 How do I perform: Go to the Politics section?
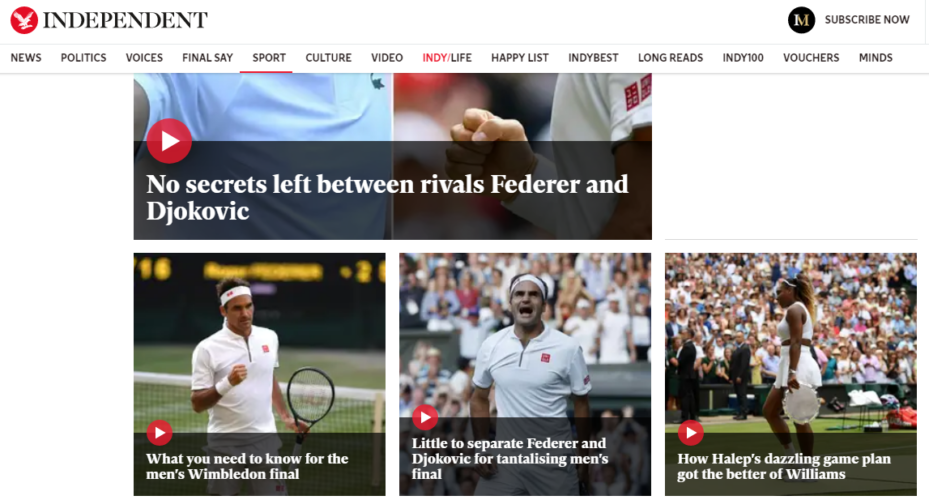pyautogui.click(x=84, y=58)
